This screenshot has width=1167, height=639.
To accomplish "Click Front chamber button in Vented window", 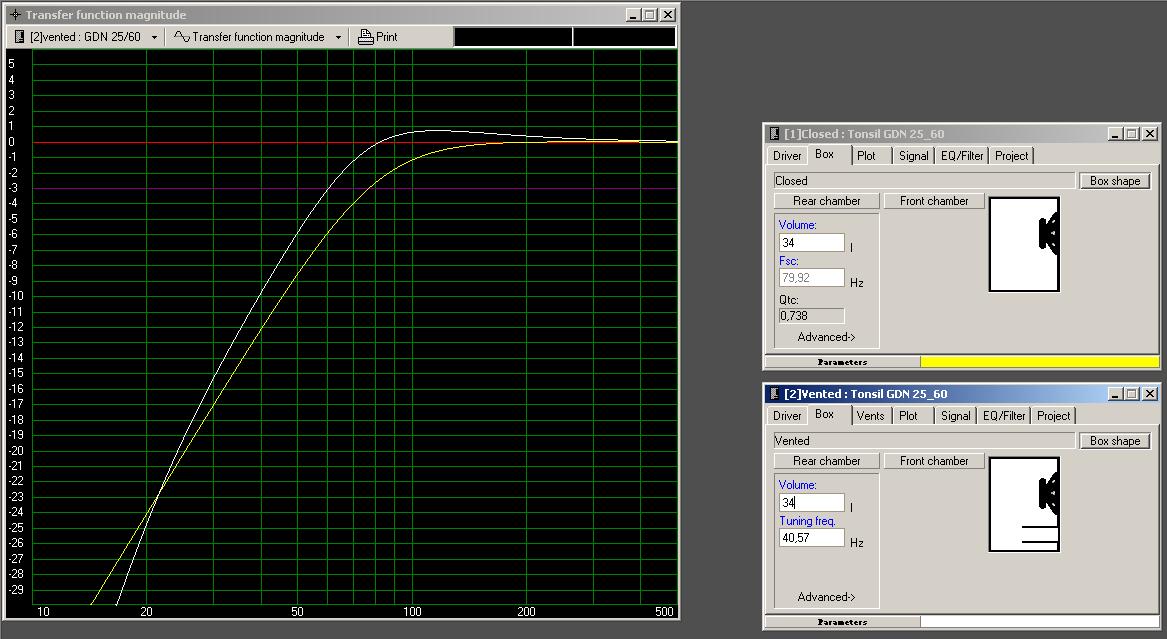I will (x=934, y=461).
